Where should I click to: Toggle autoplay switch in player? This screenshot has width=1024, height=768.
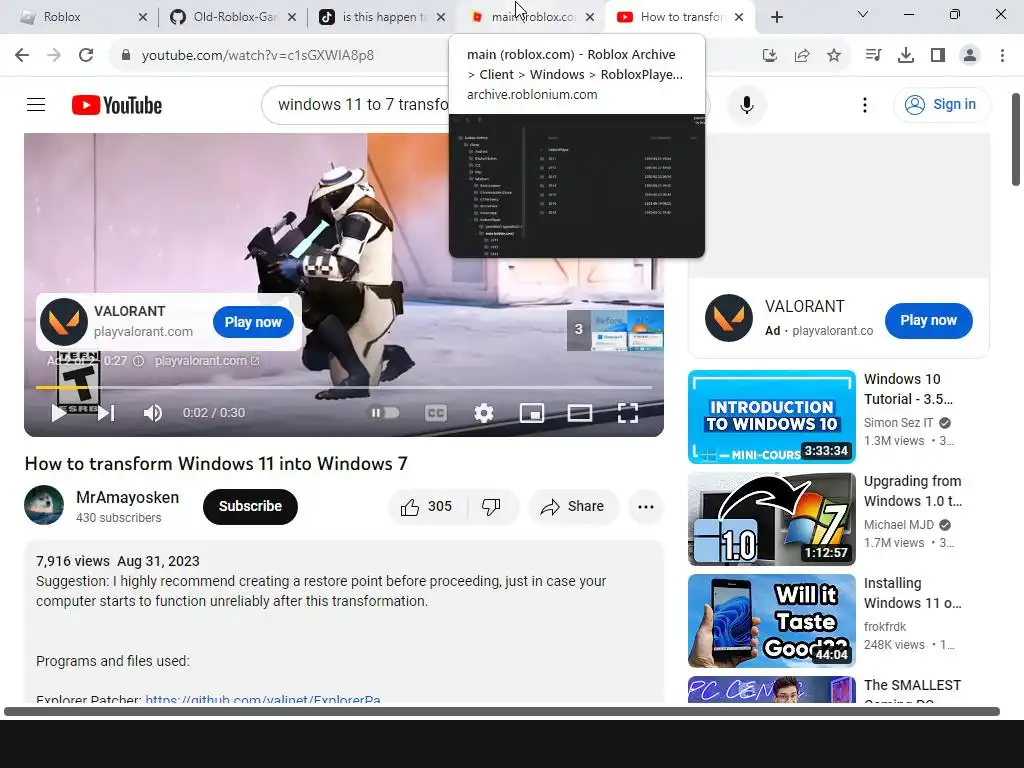385,413
